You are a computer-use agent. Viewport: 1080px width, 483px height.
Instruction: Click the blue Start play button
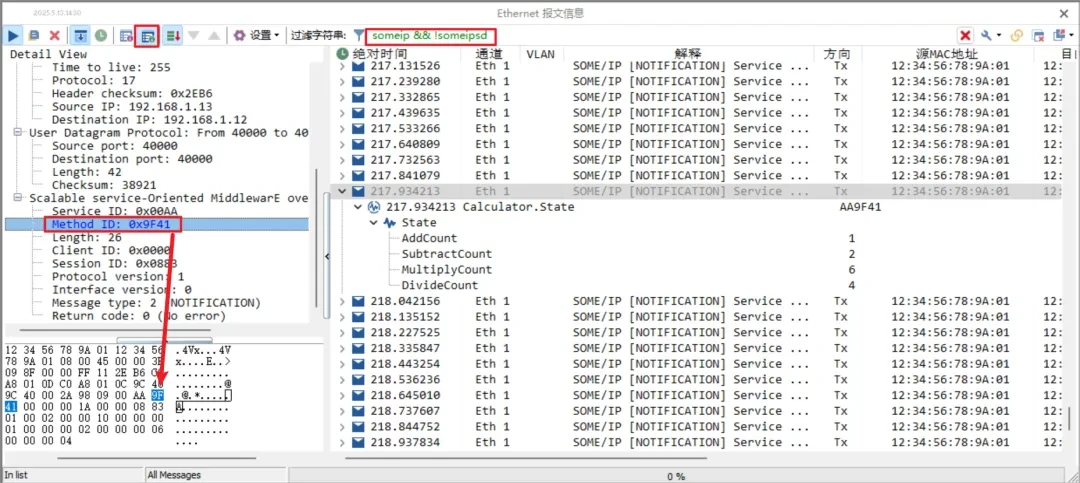pos(13,35)
